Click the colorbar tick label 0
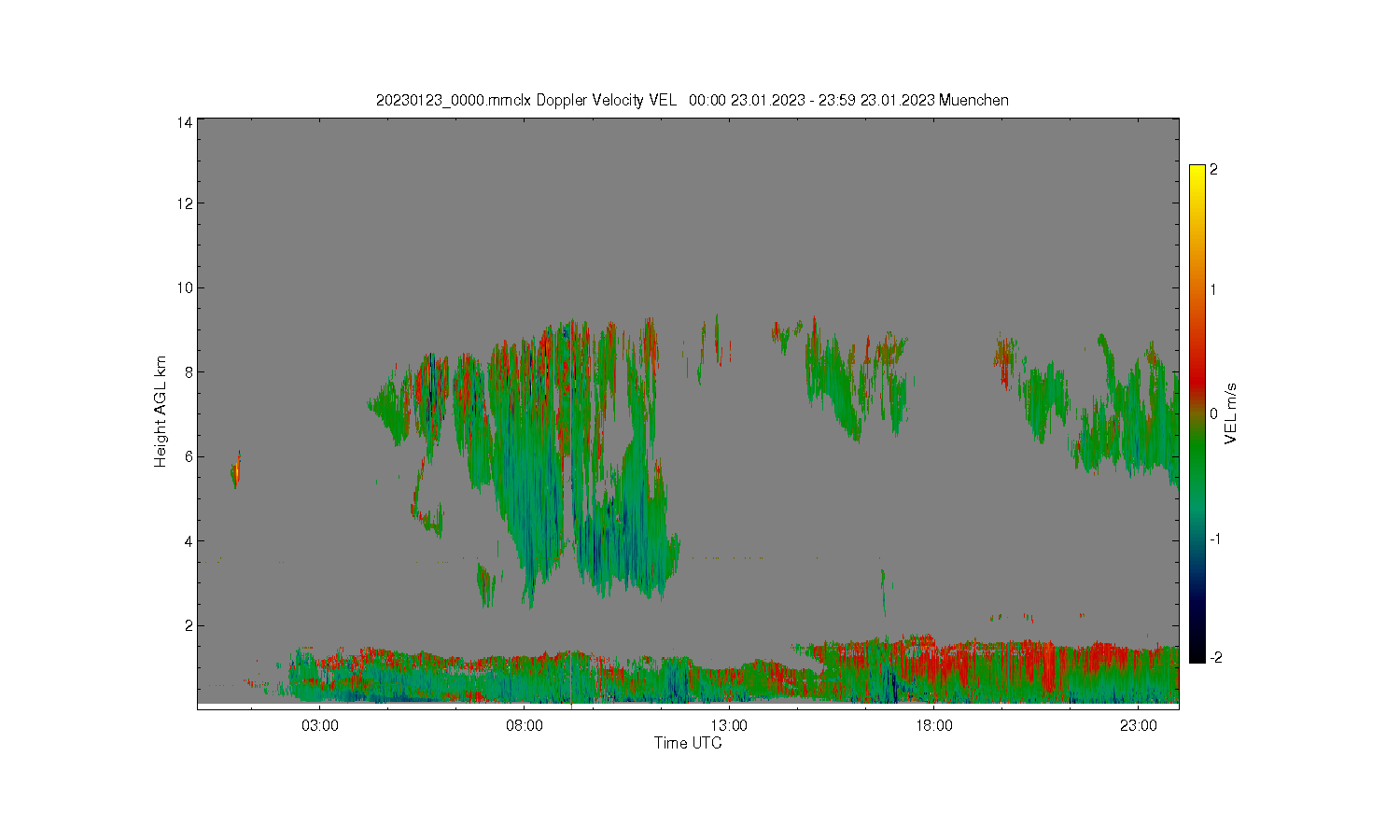 click(x=1213, y=413)
